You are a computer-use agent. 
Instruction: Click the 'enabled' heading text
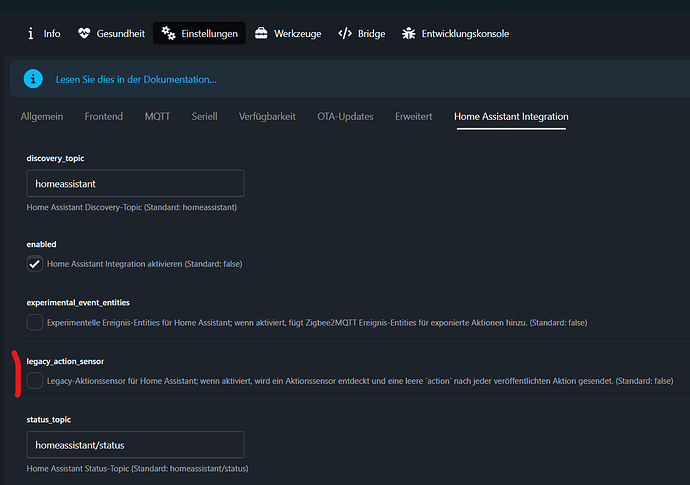(x=41, y=244)
